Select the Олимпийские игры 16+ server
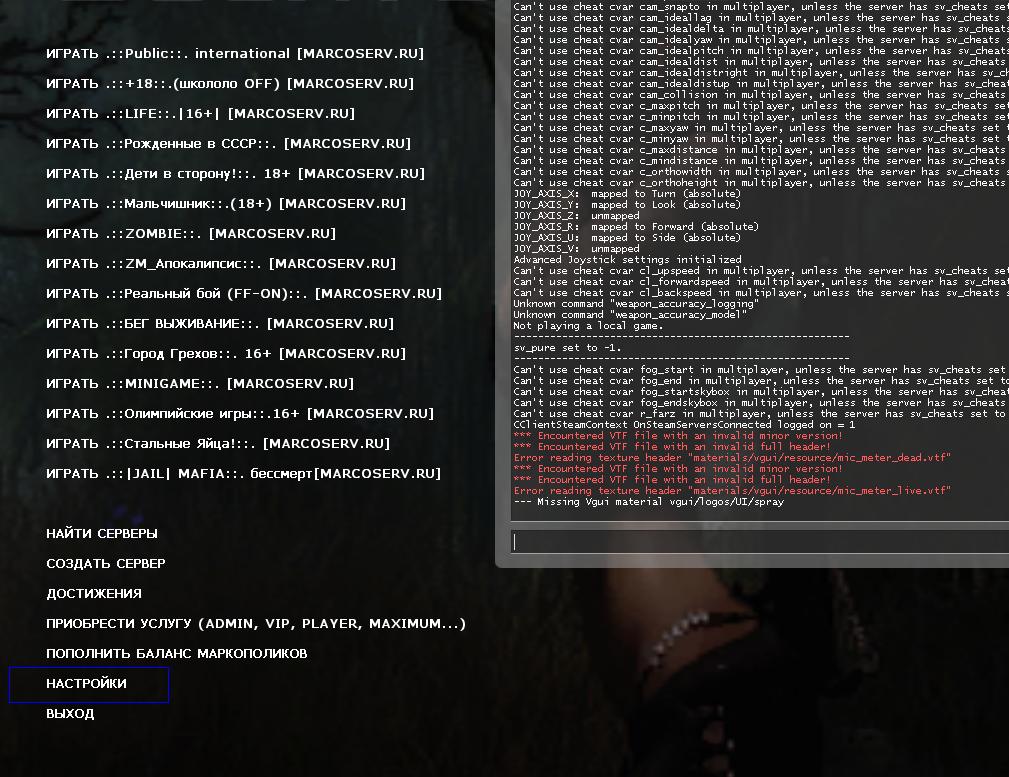Image resolution: width=1009 pixels, height=777 pixels. coord(240,414)
